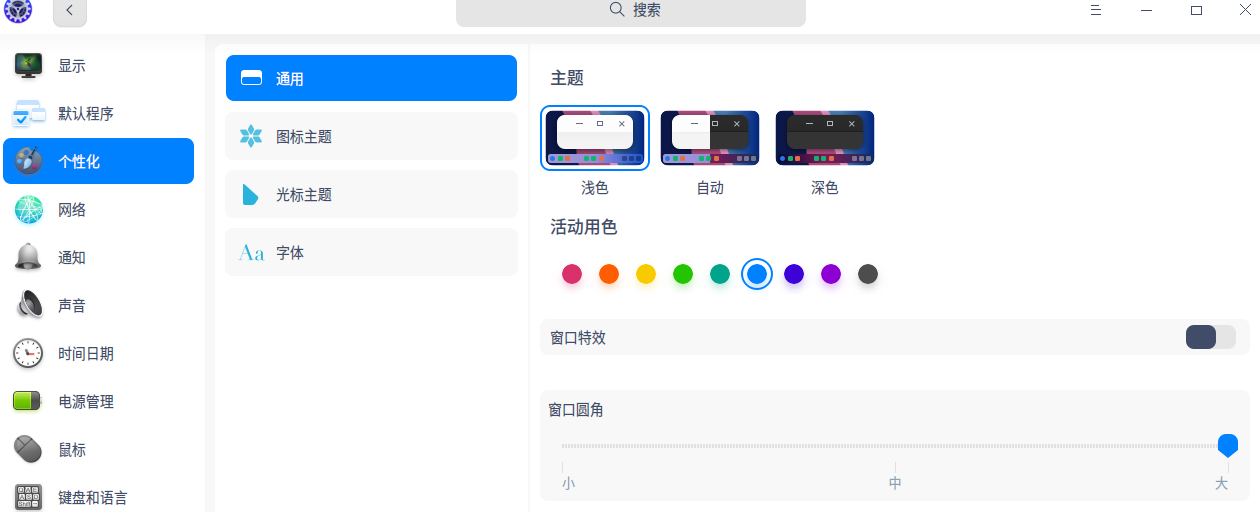The width and height of the screenshot is (1260, 512).
Task: Focus the 搜索 search field
Action: 631,12
